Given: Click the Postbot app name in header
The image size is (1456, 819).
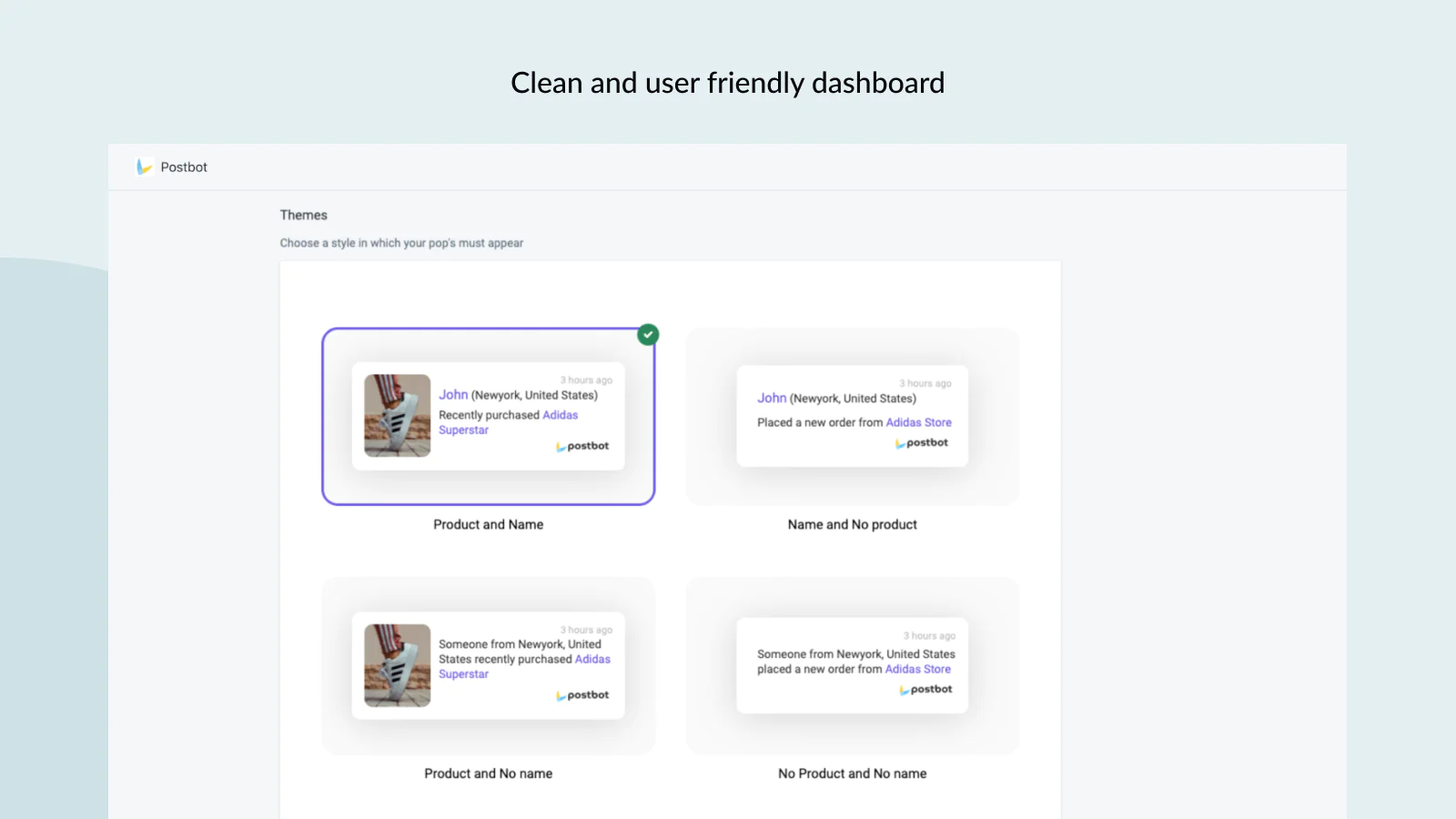Looking at the screenshot, I should (184, 167).
